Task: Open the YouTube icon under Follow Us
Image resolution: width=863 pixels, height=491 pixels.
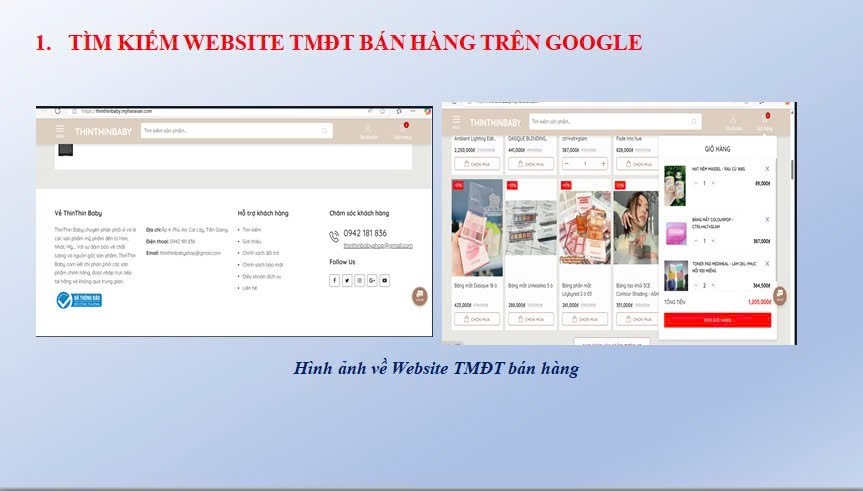Action: click(384, 280)
